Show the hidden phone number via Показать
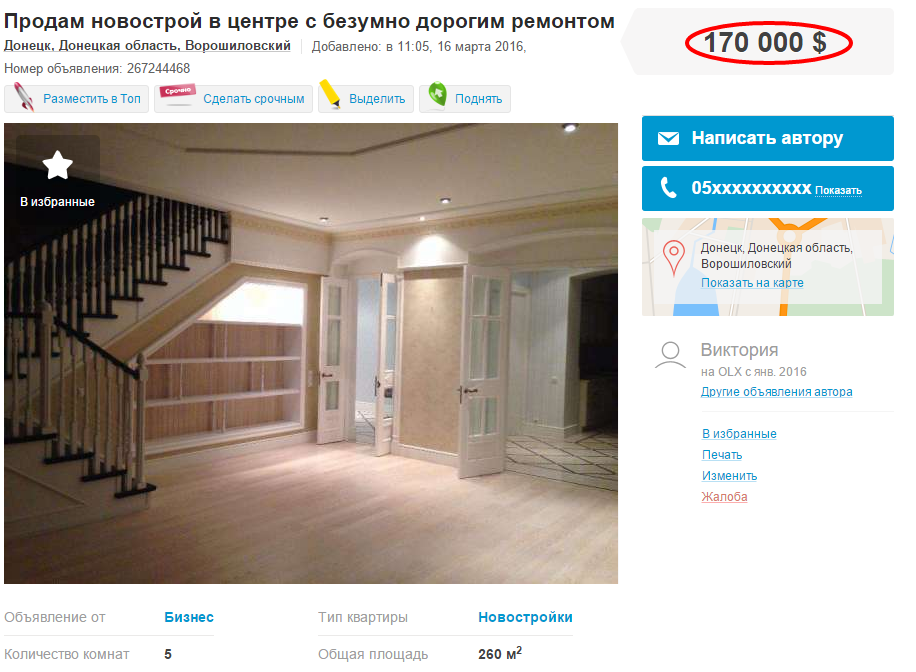The image size is (916, 672). 838,190
